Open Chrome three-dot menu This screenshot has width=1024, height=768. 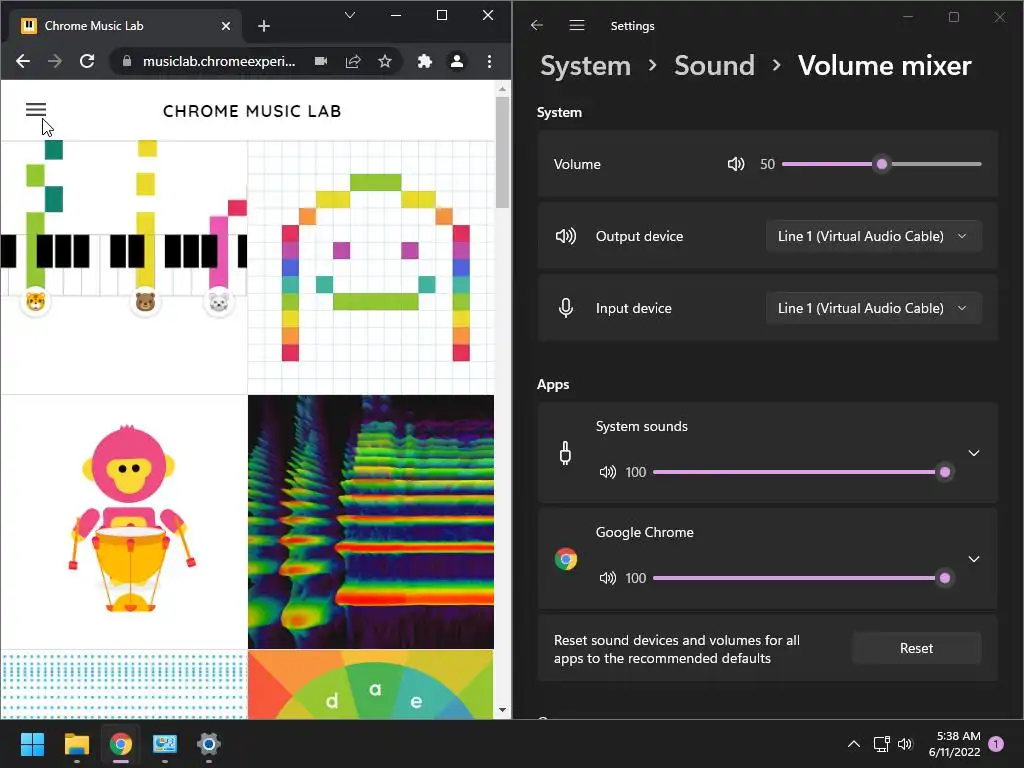click(x=489, y=61)
